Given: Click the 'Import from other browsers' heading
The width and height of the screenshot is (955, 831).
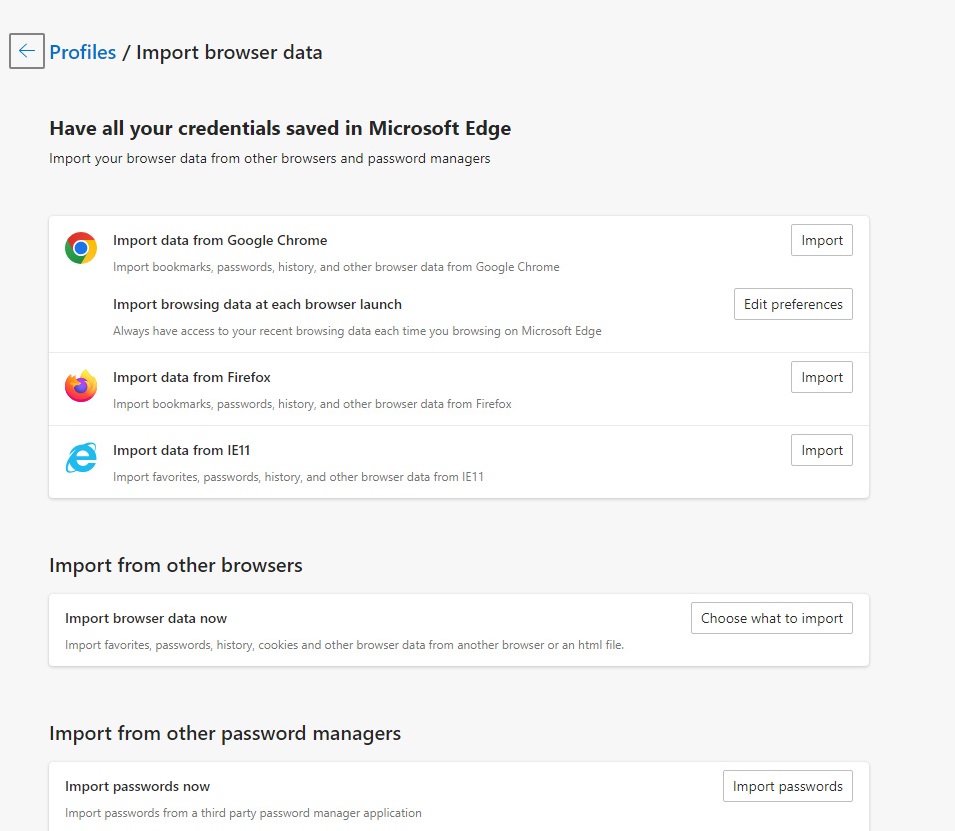Looking at the screenshot, I should point(176,565).
